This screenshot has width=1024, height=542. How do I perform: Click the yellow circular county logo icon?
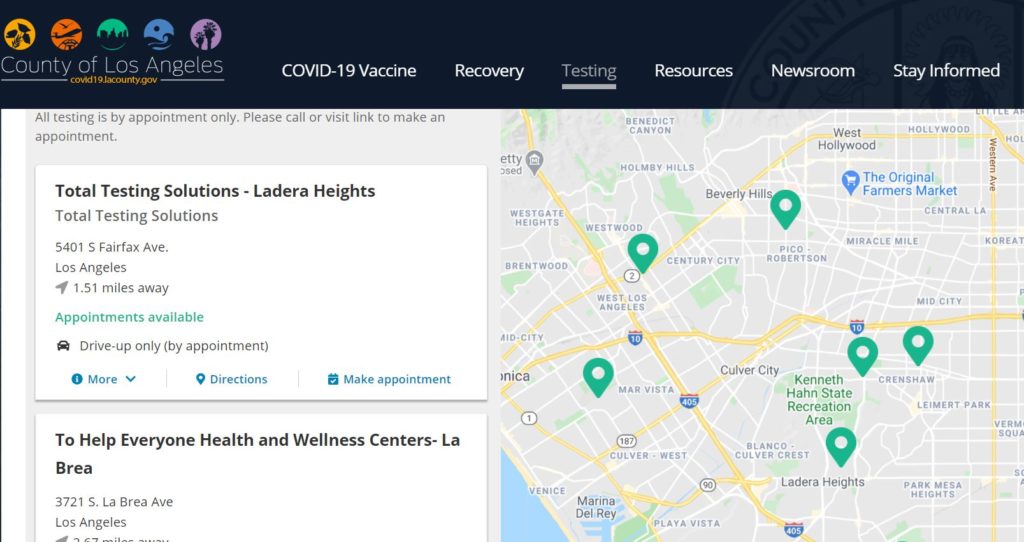[x=20, y=35]
